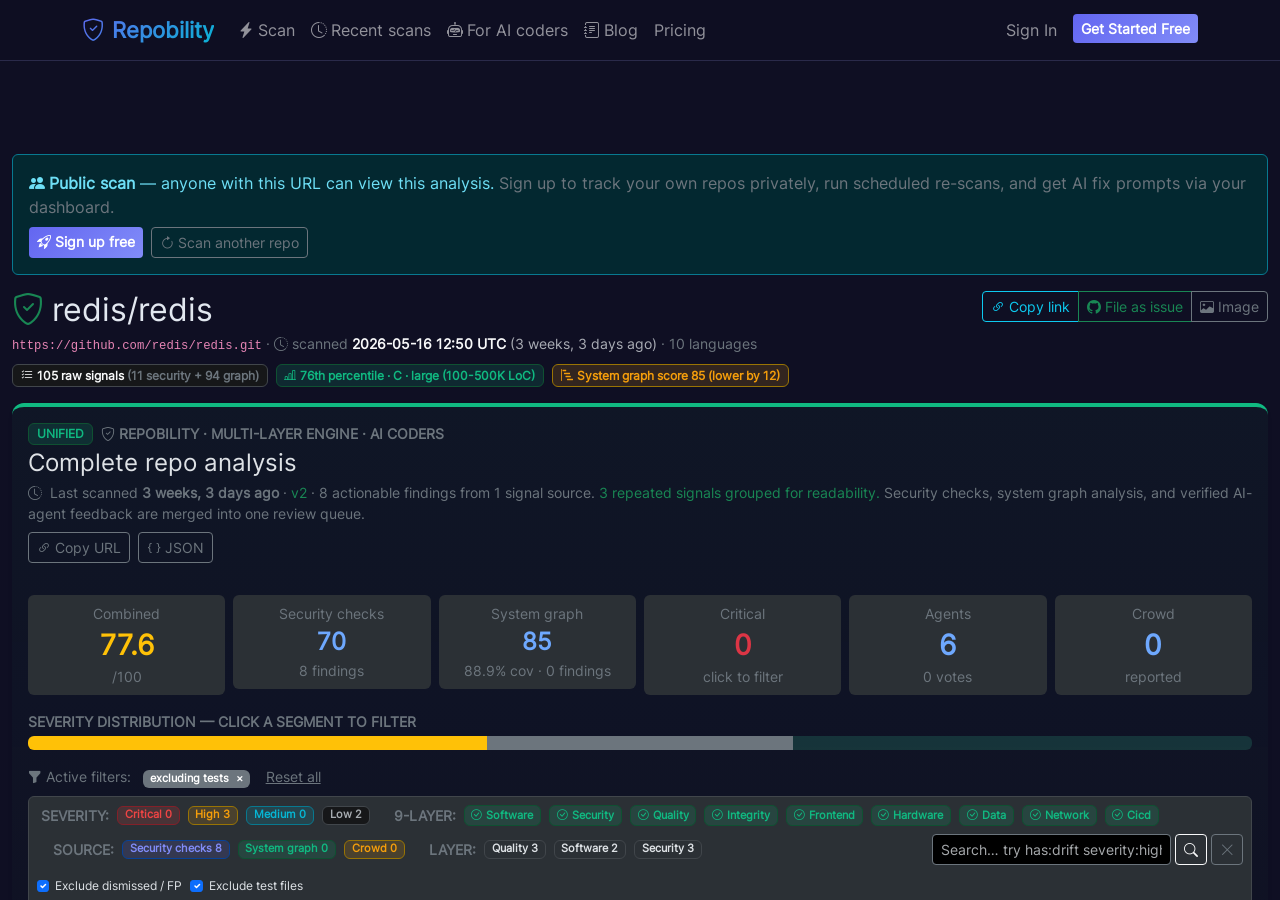Image resolution: width=1280 pixels, height=900 pixels.
Task: Filter by the gray severity bar segment
Action: pyautogui.click(x=640, y=743)
